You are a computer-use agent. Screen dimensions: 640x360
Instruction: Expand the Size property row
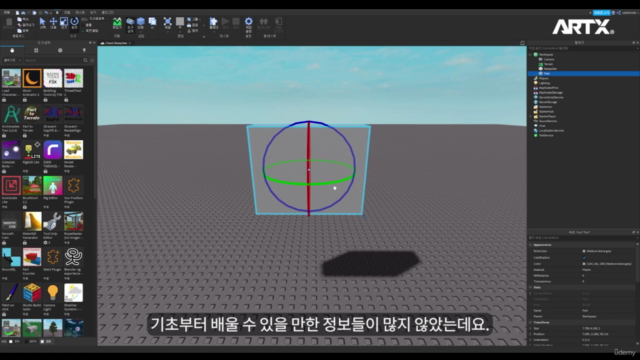[x=531, y=328]
